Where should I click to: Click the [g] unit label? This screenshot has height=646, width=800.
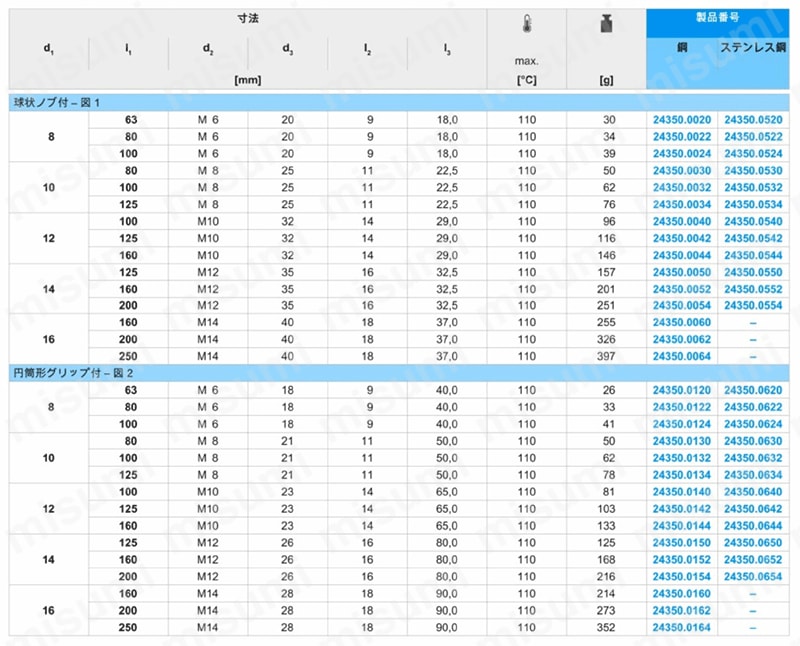click(606, 80)
